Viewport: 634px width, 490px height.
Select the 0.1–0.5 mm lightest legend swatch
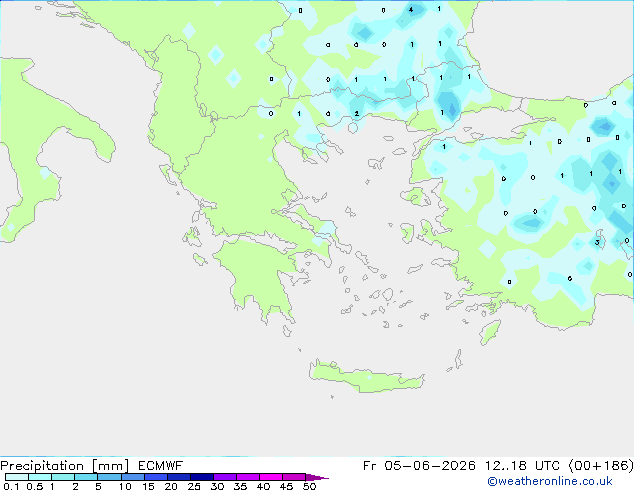click(17, 477)
